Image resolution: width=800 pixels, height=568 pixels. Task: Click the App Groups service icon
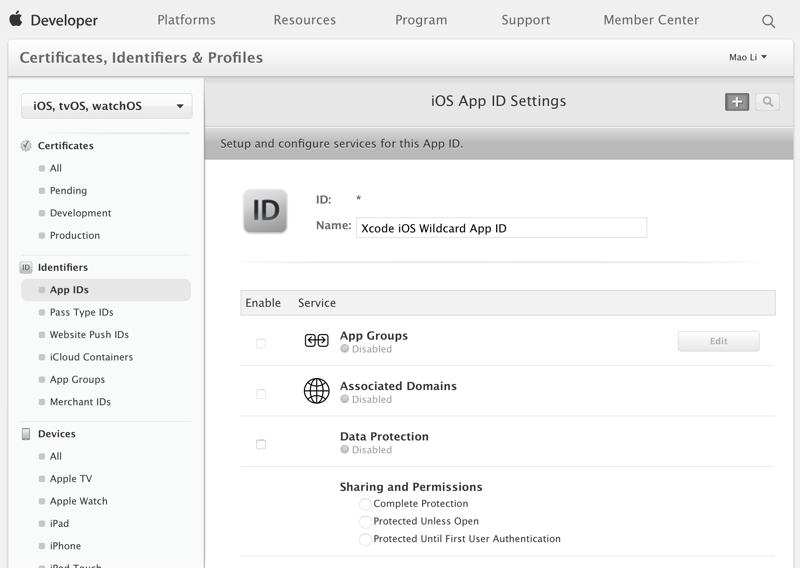click(316, 341)
